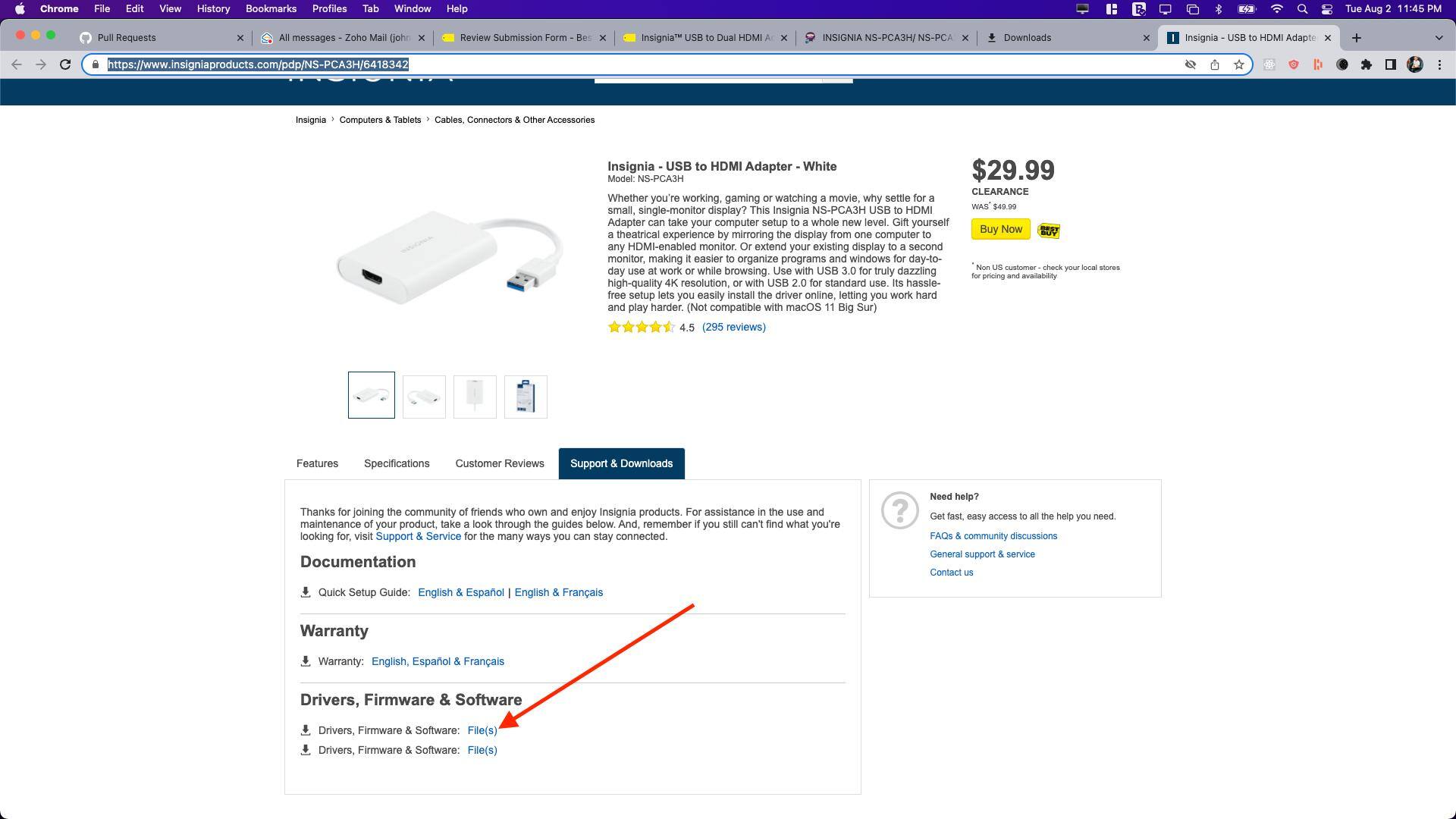
Task: Click the Specifications tab
Action: [396, 463]
